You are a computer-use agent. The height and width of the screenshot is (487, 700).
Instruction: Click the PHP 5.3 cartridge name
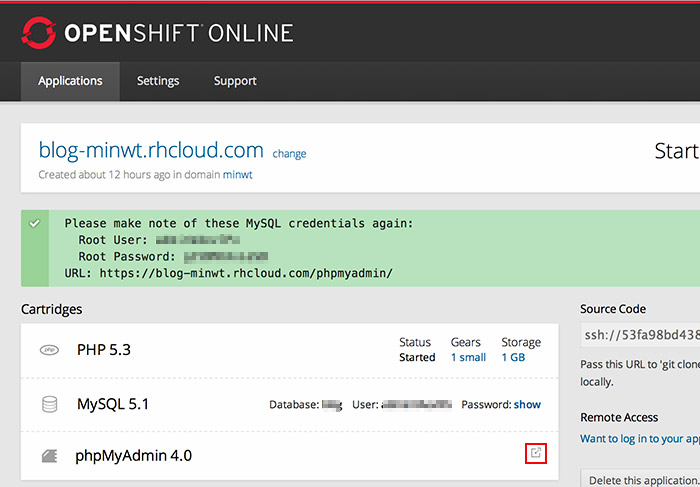pyautogui.click(x=104, y=350)
